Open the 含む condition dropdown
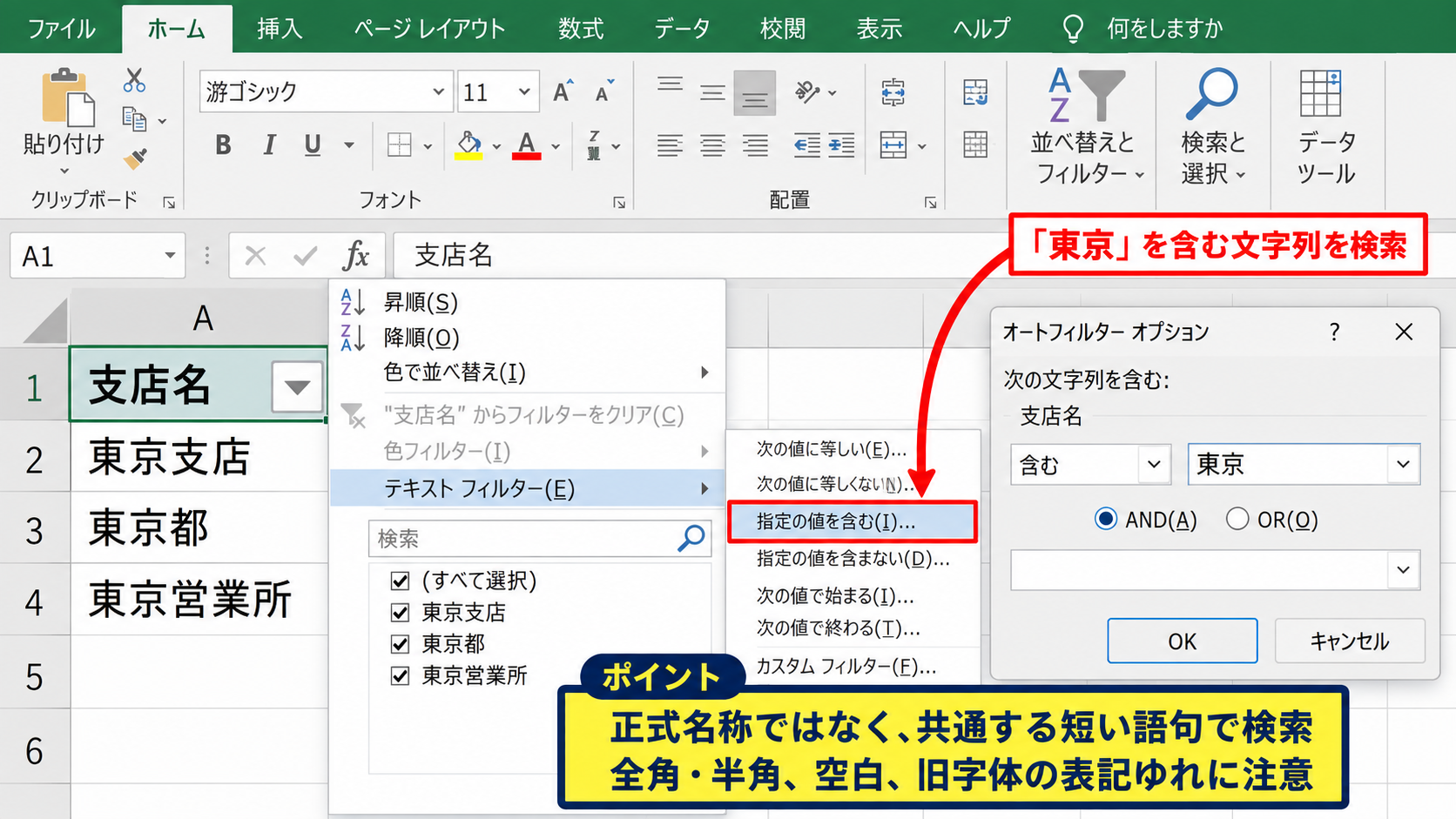The image size is (1456, 819). click(1154, 464)
